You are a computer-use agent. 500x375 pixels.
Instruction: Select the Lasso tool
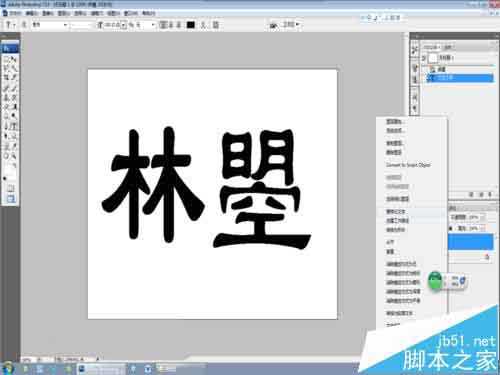[x=6, y=69]
